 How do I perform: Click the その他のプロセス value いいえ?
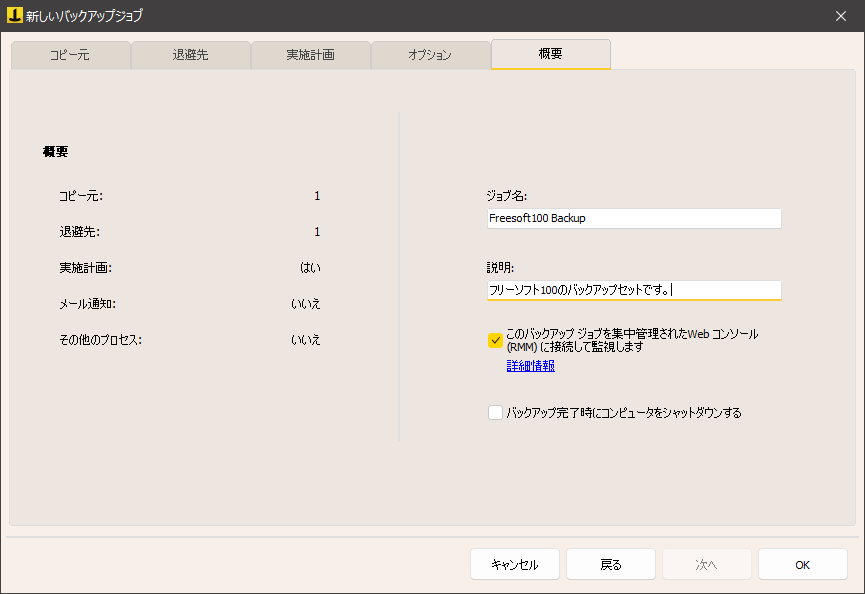pos(306,340)
